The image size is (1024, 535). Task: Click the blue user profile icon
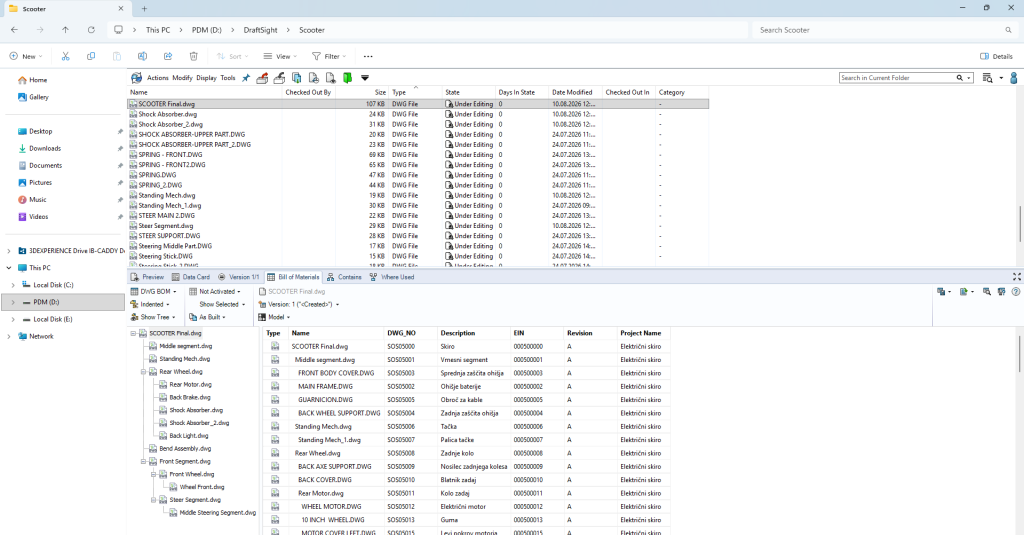pyautogui.click(x=1014, y=78)
